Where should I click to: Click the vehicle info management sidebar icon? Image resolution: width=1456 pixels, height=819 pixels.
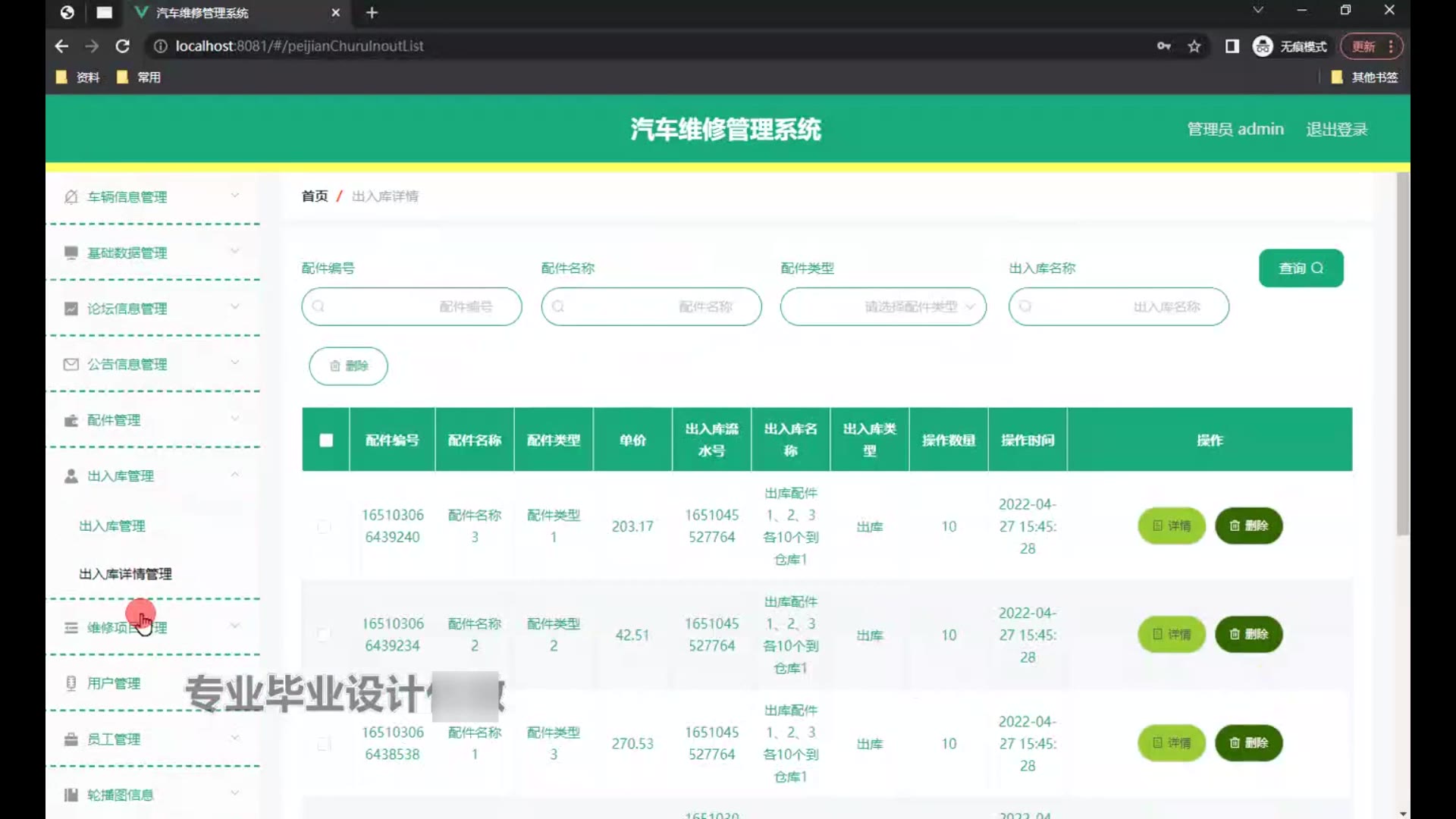71,197
